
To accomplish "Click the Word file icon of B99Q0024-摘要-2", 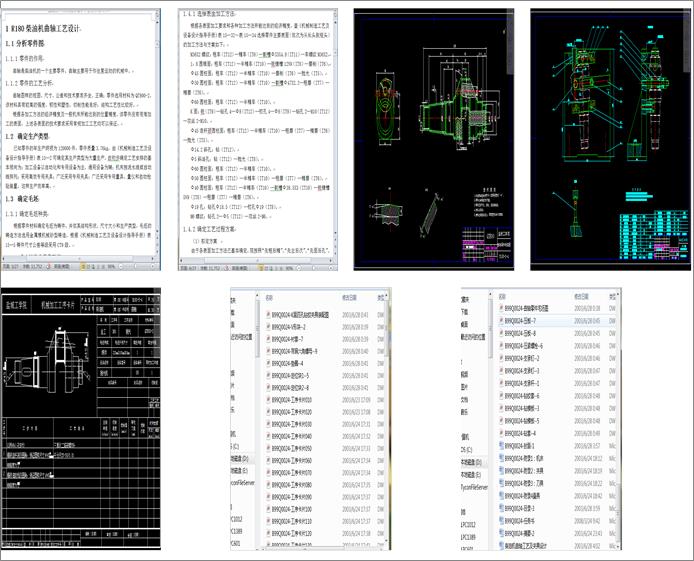I will [501, 533].
